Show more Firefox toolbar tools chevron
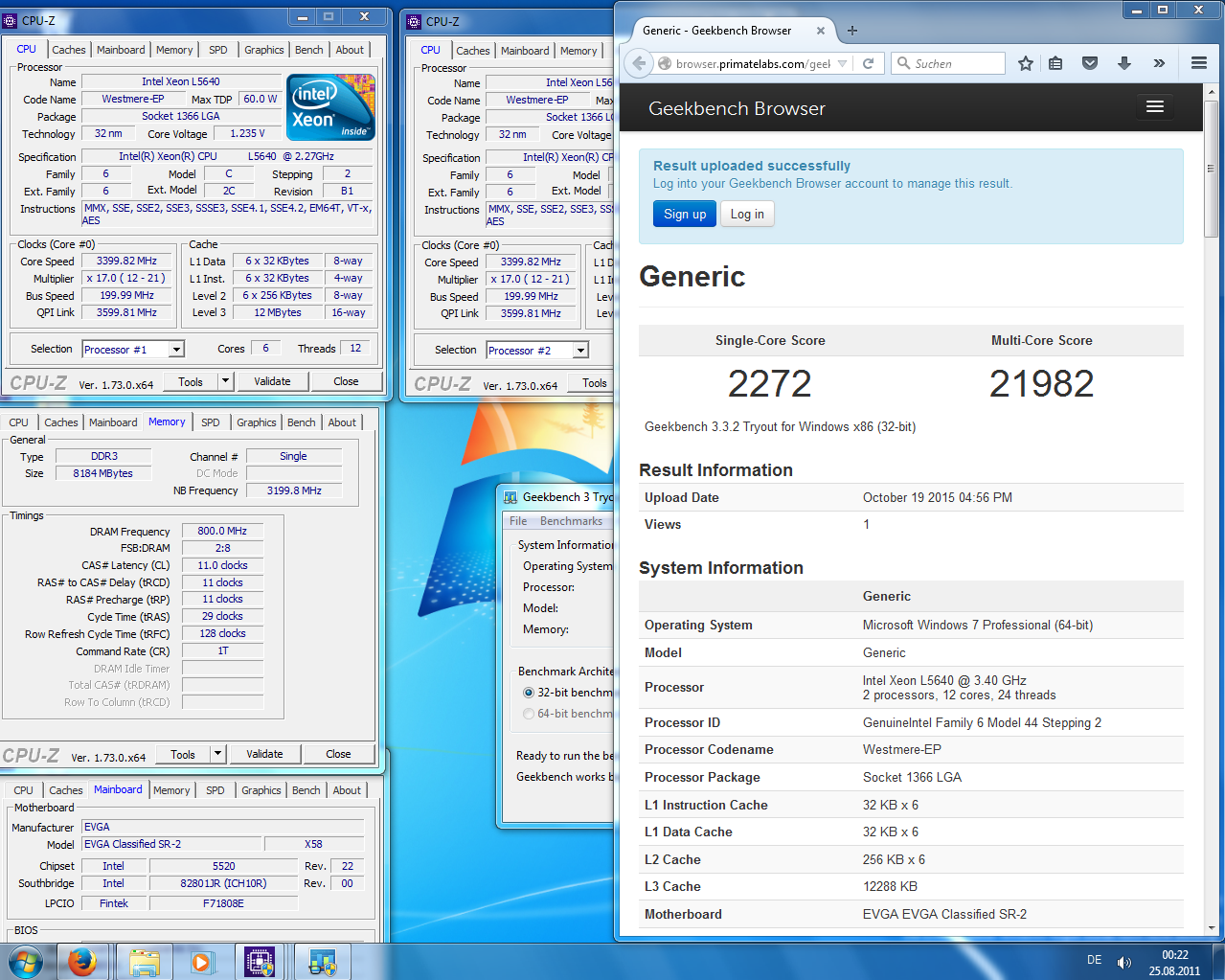The width and height of the screenshot is (1225, 980). [1159, 63]
